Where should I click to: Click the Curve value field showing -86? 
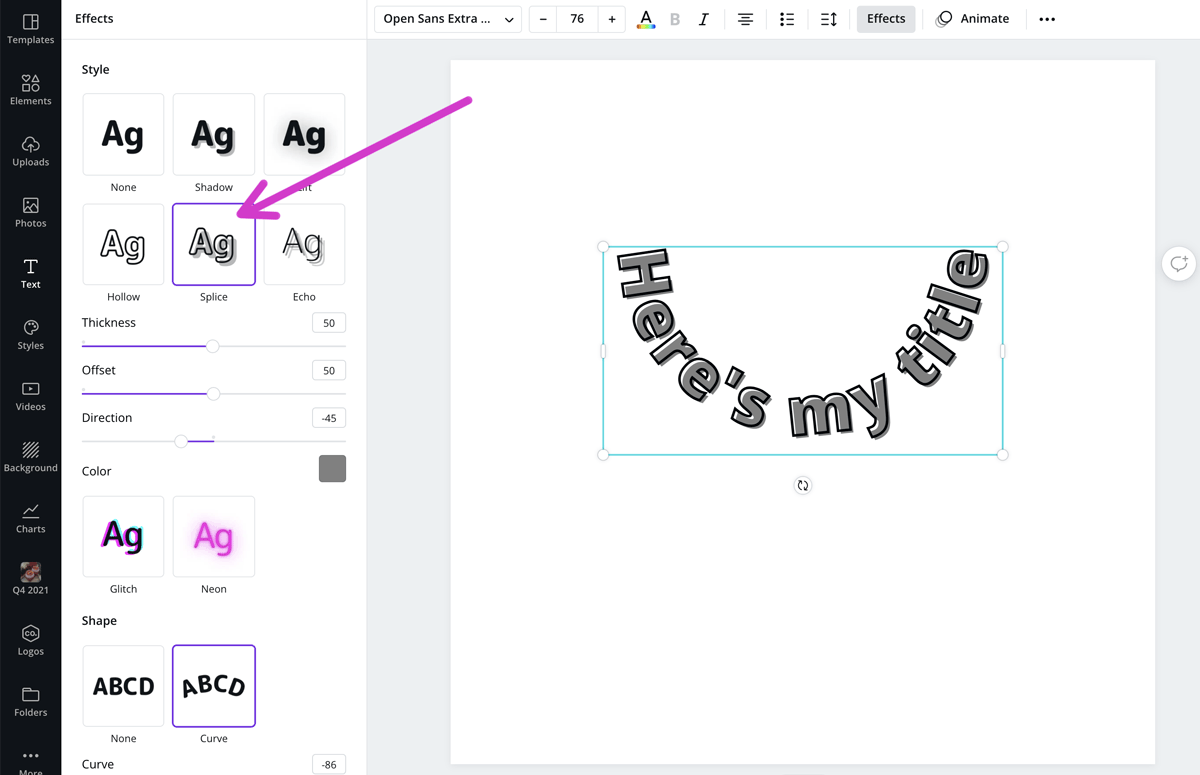pos(329,765)
